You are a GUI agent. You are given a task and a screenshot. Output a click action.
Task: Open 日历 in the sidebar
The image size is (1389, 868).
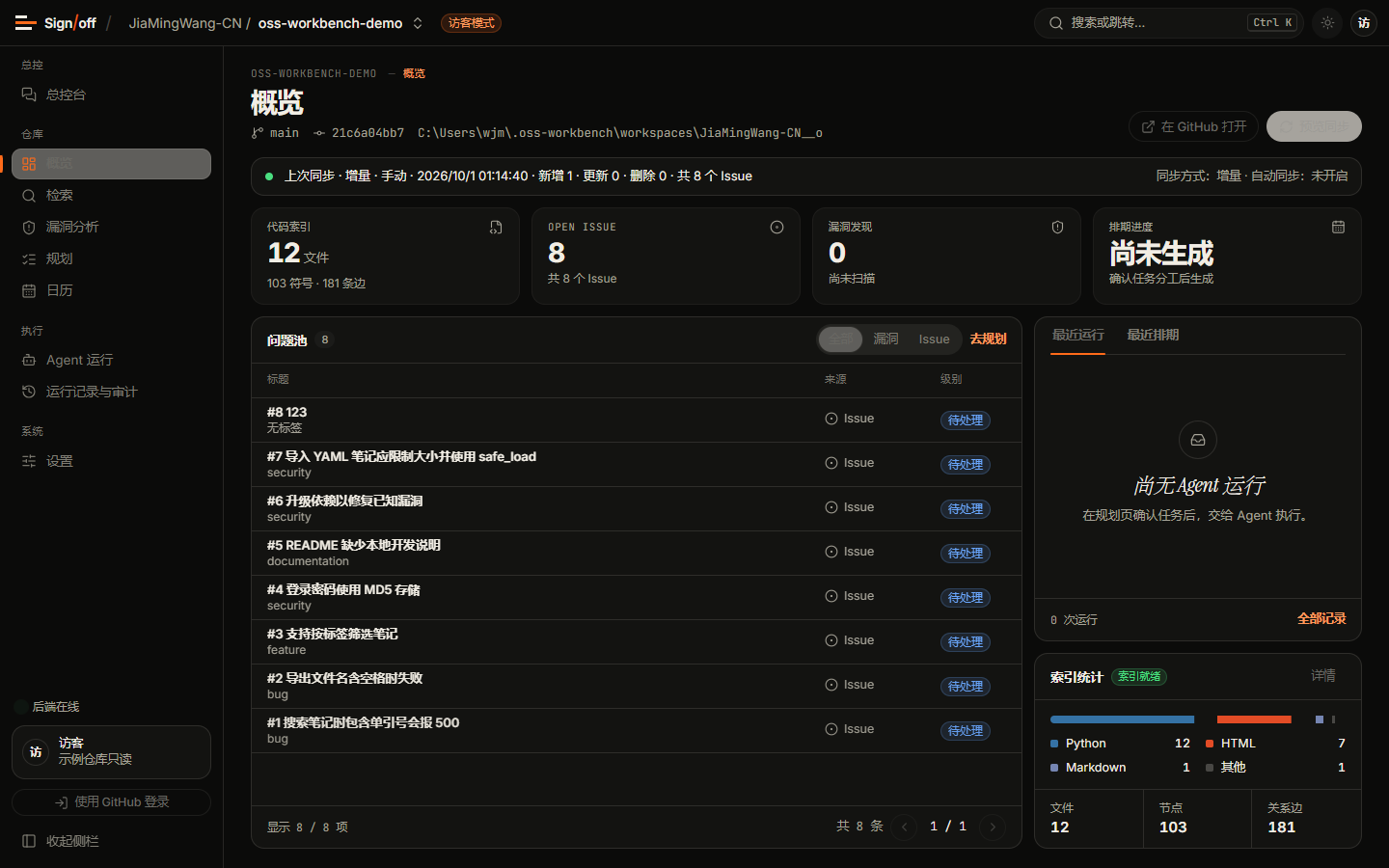(x=111, y=291)
